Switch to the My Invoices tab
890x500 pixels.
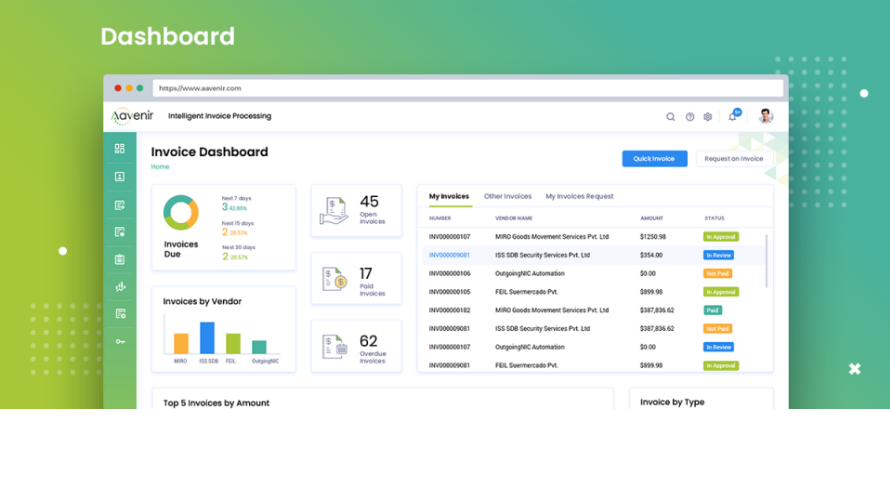tap(449, 196)
